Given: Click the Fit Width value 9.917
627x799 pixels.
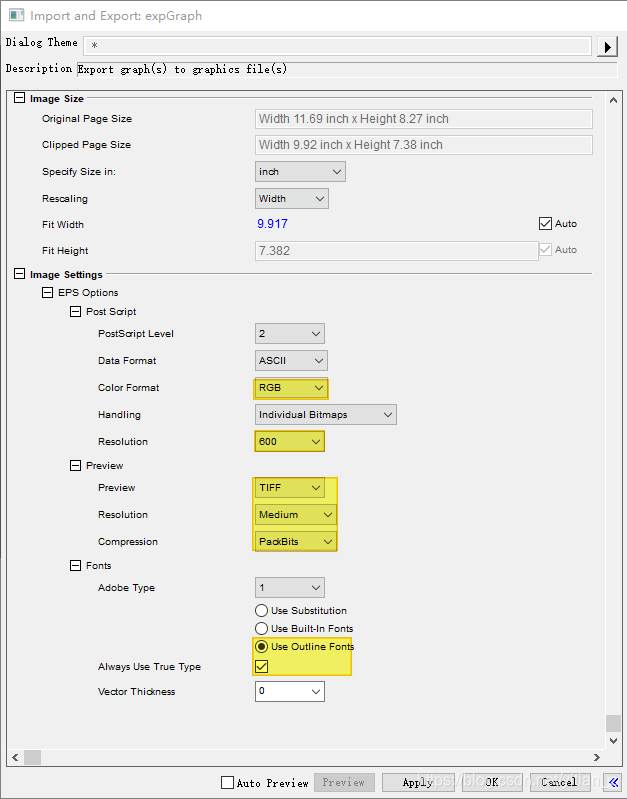Looking at the screenshot, I should (x=272, y=224).
